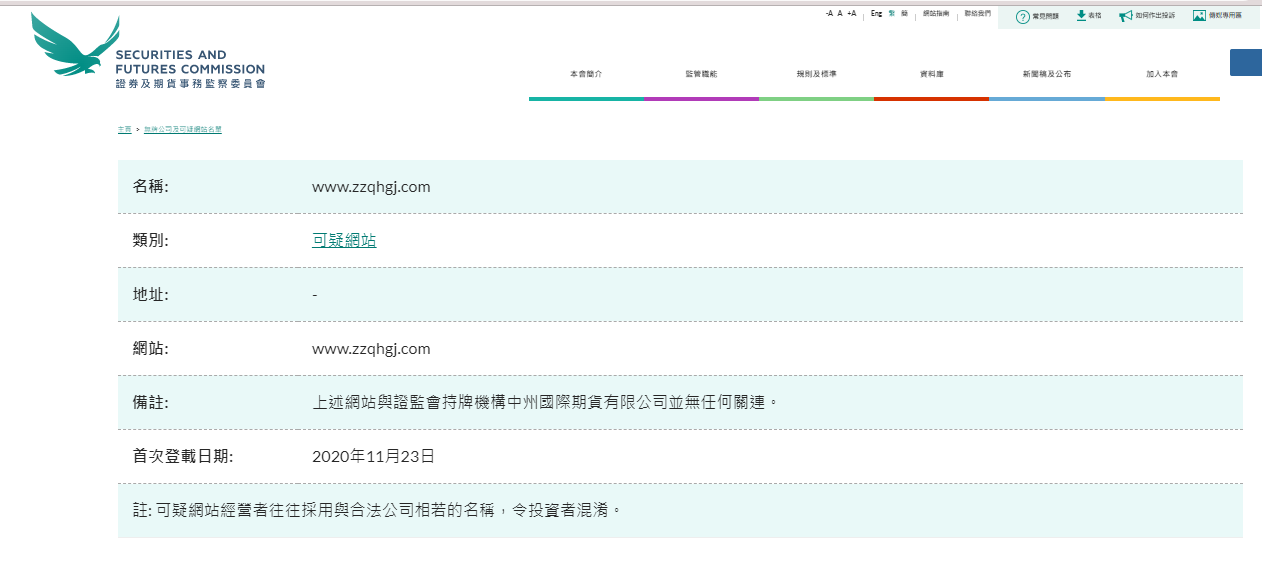Open the 網站指南 sitemap link
The height and width of the screenshot is (566, 1262).
coord(936,14)
